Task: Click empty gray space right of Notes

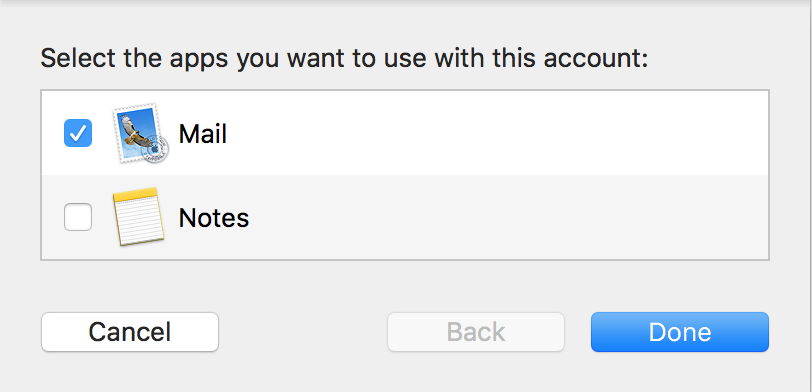Action: (x=508, y=217)
